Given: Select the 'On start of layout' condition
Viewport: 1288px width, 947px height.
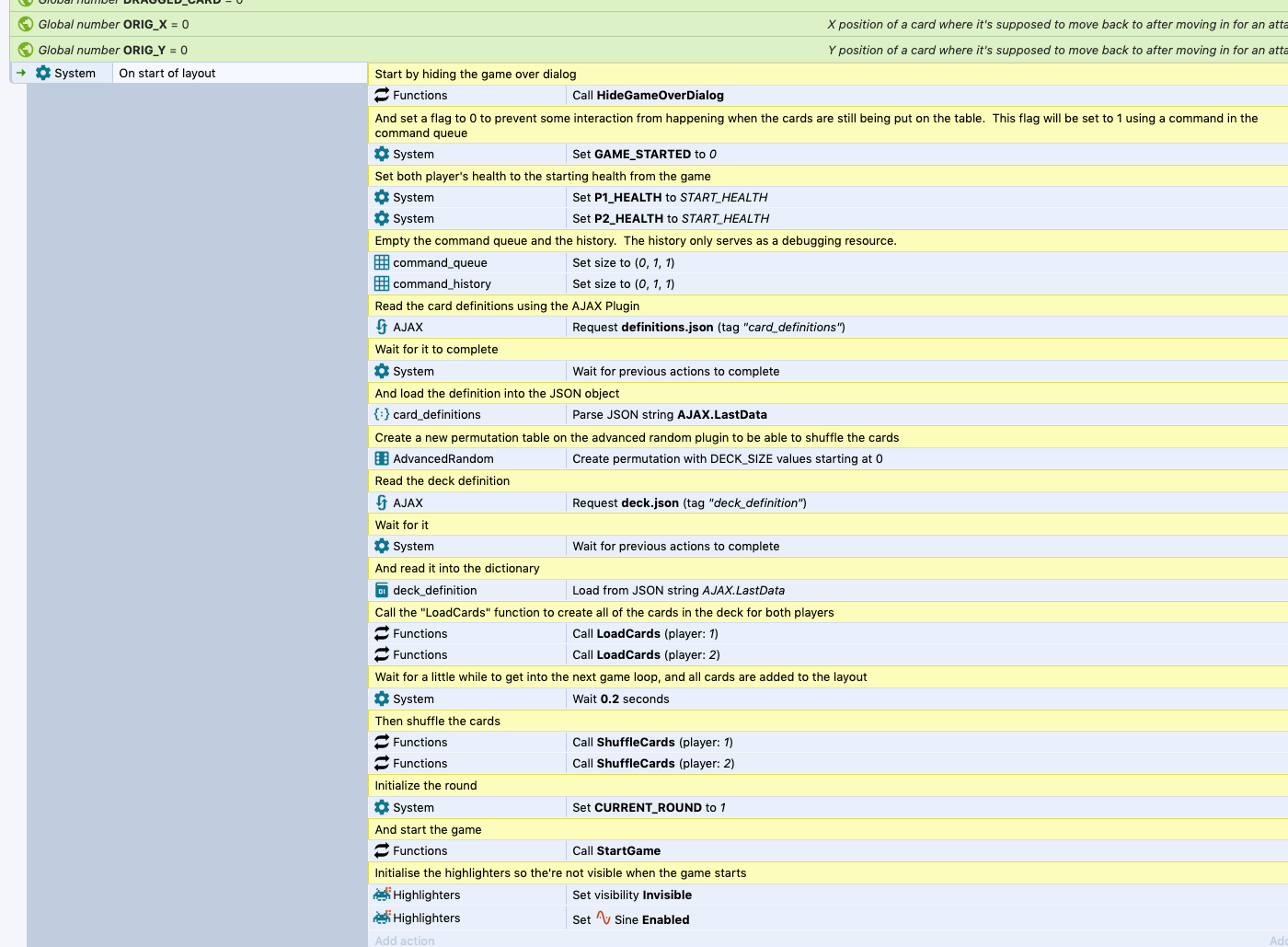Looking at the screenshot, I should click(167, 73).
